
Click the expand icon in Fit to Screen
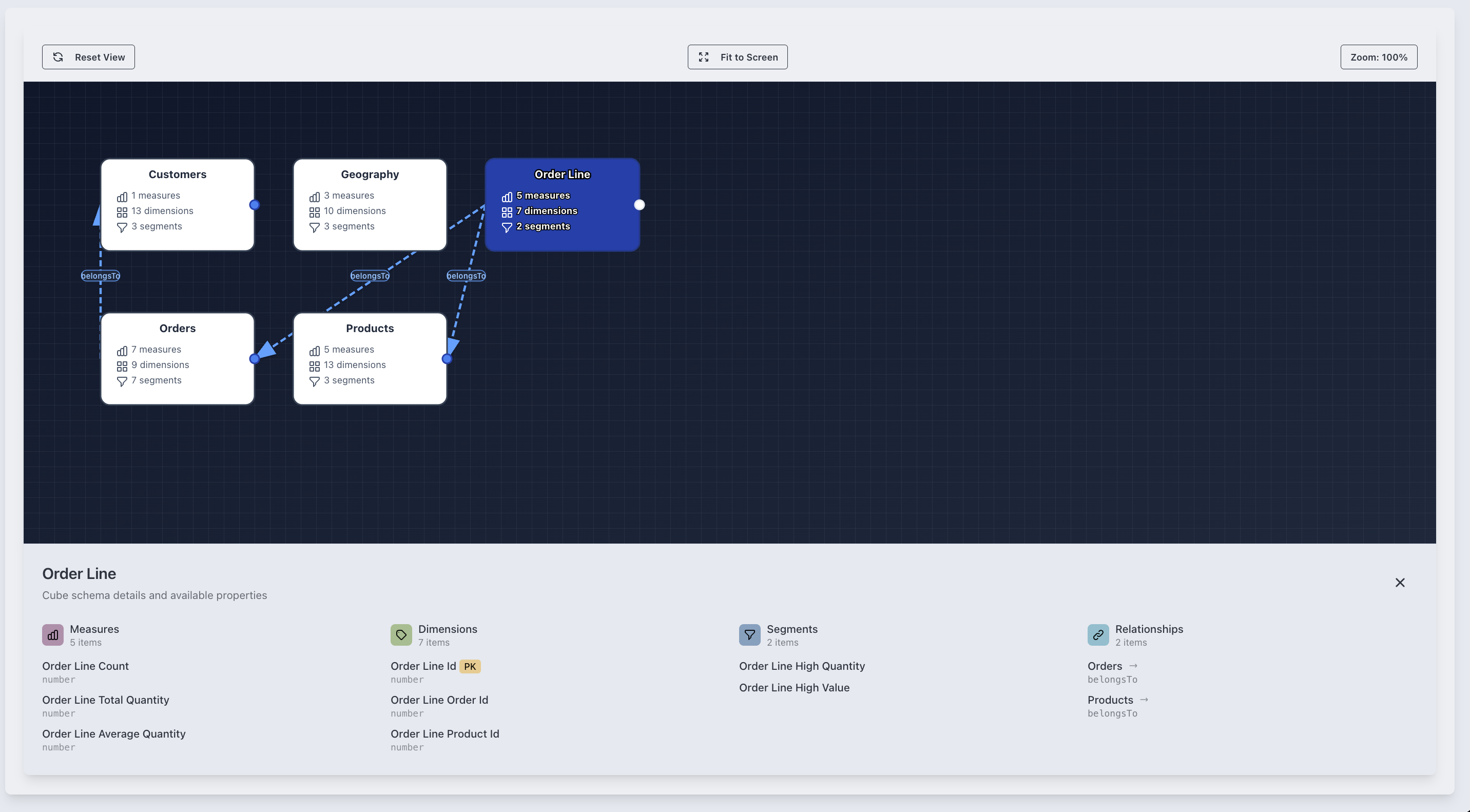(x=704, y=57)
